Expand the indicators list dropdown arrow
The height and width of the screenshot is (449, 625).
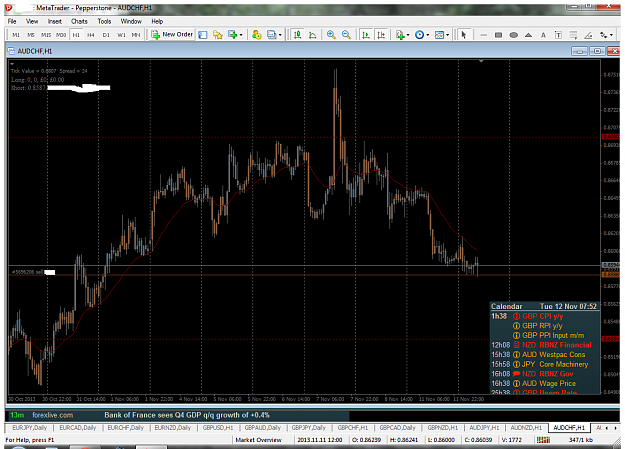coord(408,35)
